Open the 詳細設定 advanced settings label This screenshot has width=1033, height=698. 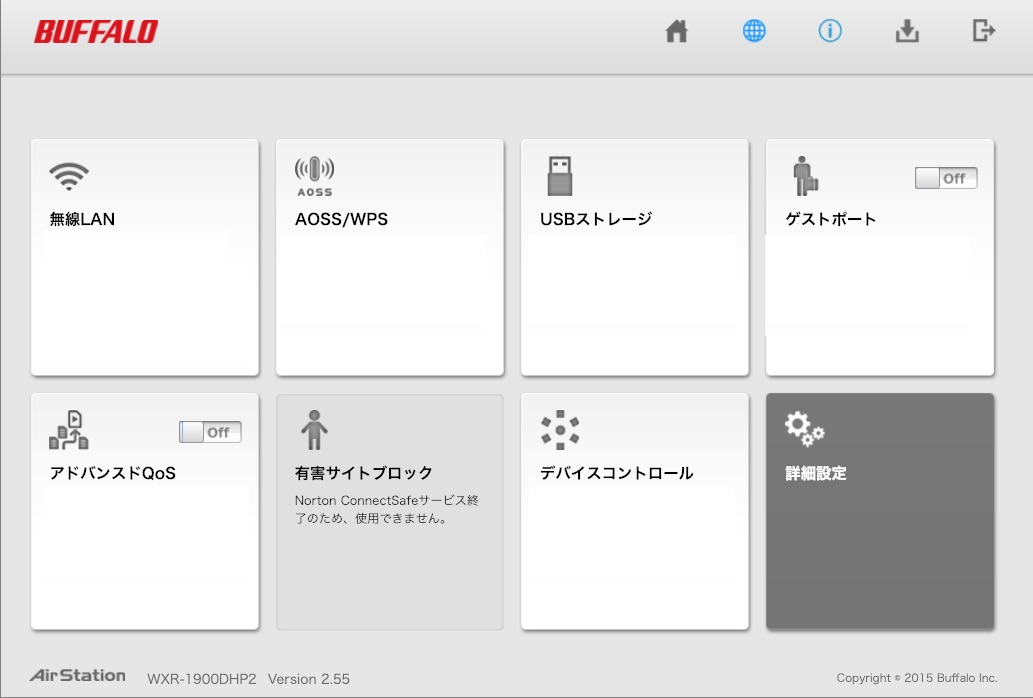pos(816,473)
